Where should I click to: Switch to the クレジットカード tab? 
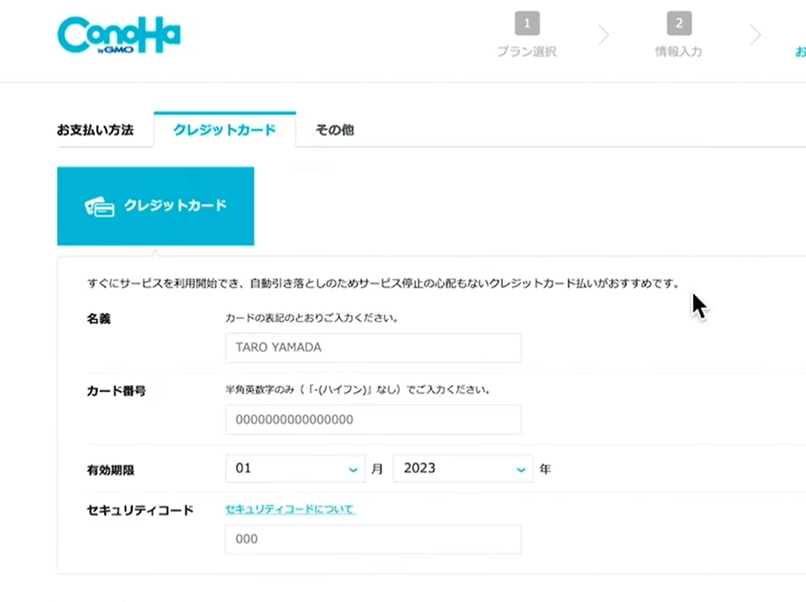click(224, 129)
